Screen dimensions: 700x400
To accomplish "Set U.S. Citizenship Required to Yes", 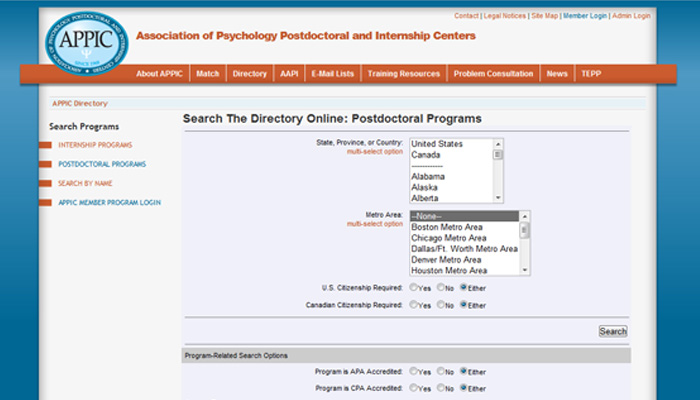I will [x=413, y=288].
